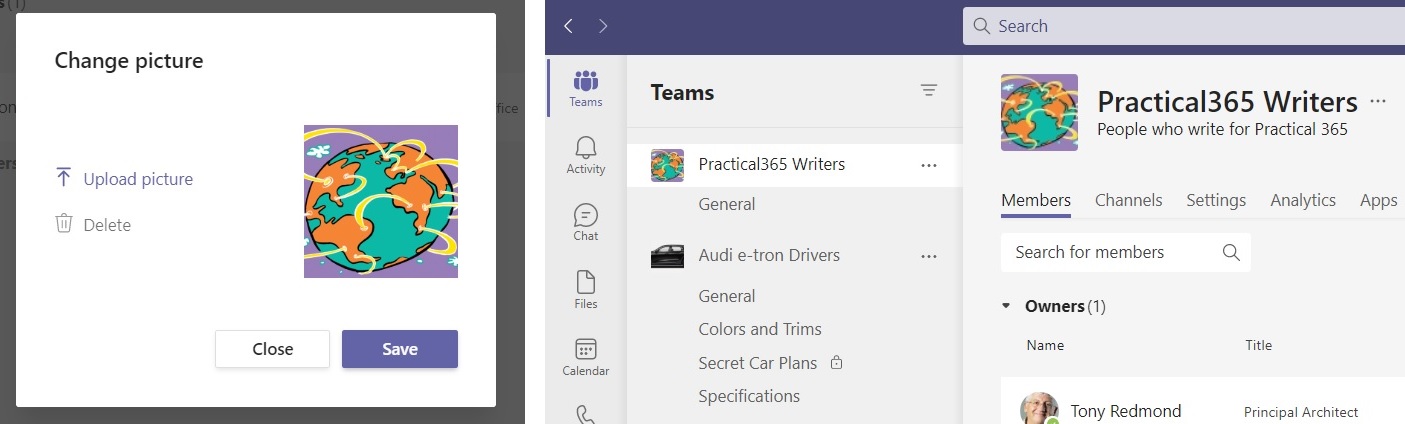Go back with the left arrow

(568, 26)
